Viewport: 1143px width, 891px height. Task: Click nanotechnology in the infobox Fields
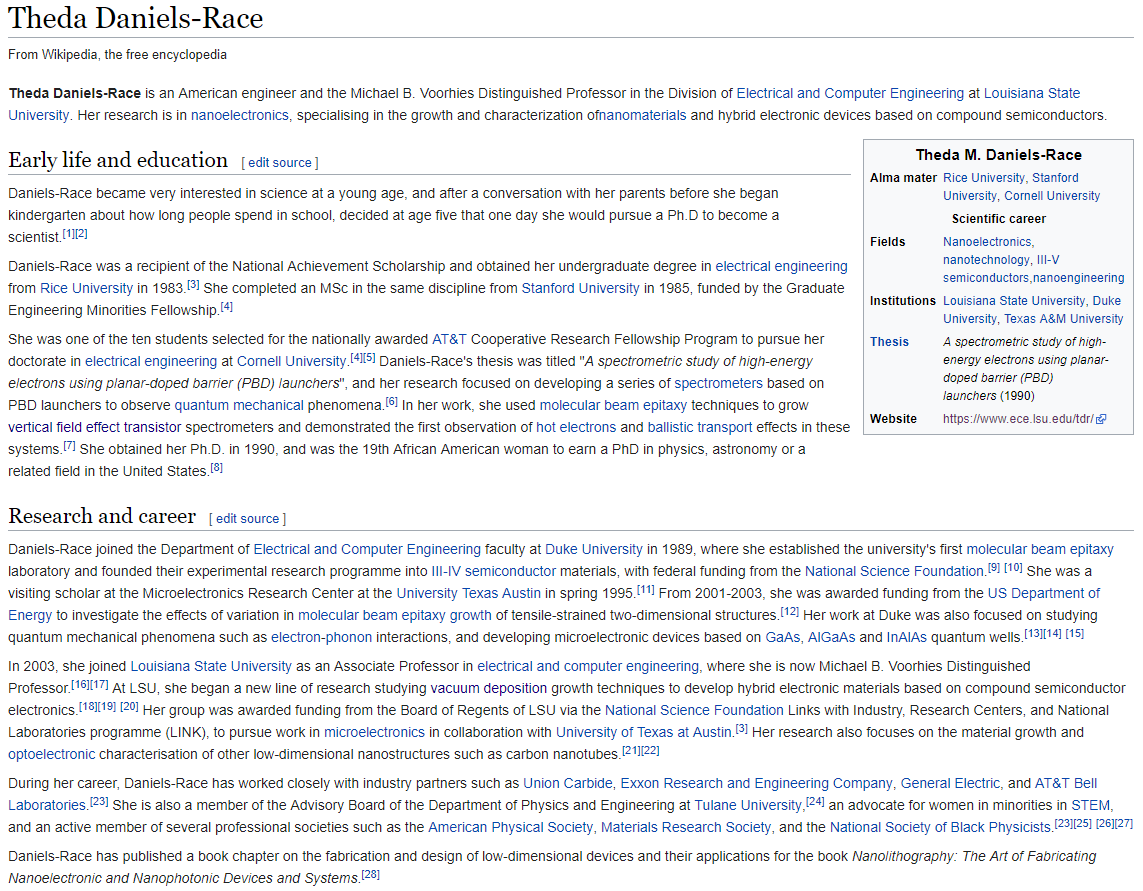(986, 260)
